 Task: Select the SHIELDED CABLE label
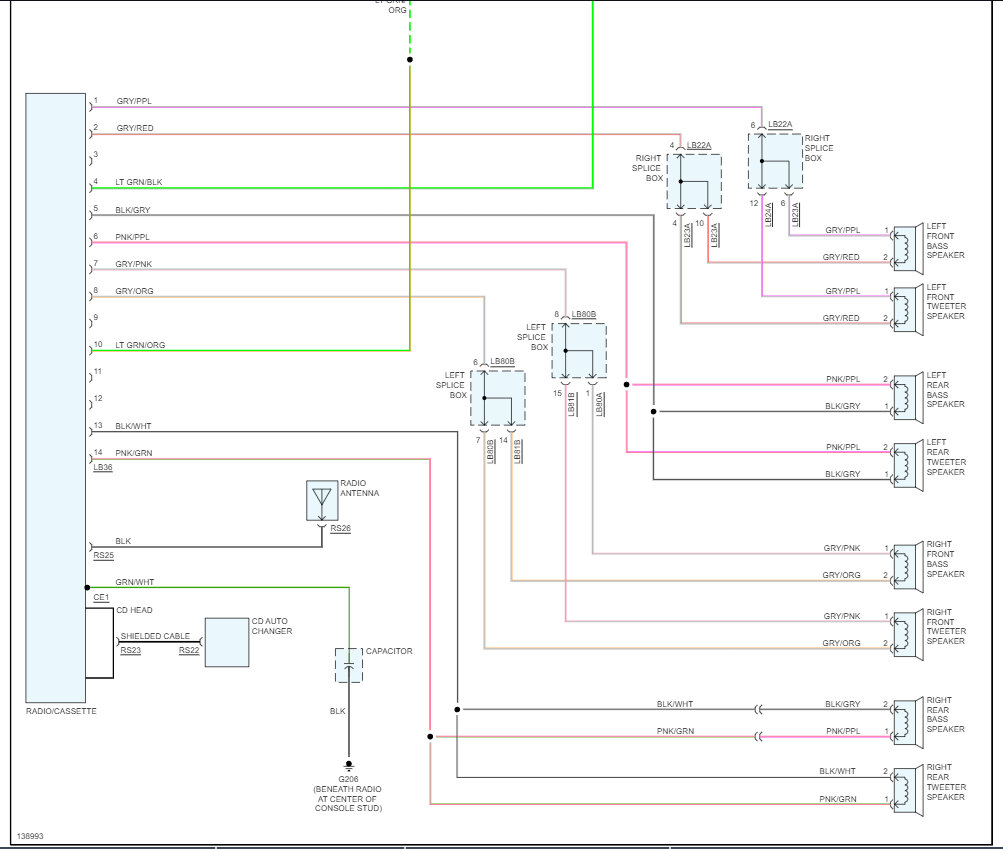pos(155,636)
